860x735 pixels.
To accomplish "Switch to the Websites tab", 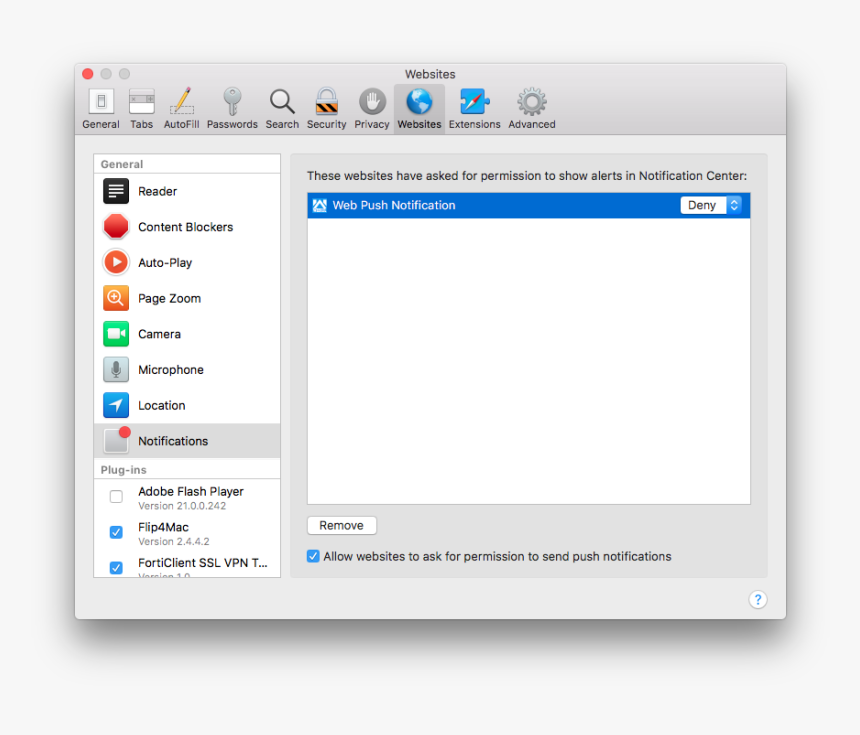I will click(x=419, y=105).
